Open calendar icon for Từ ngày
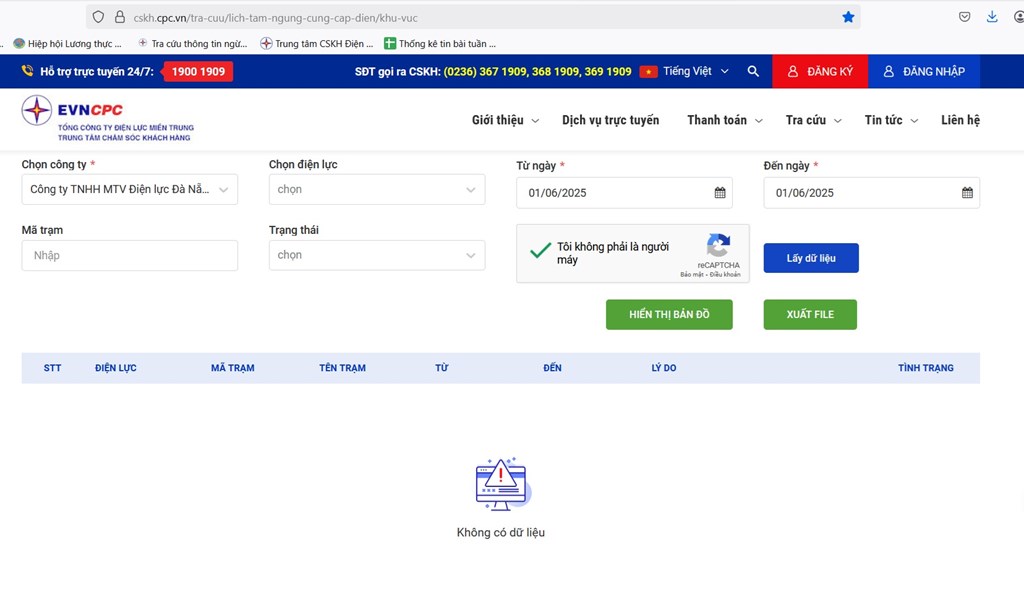Image resolution: width=1024 pixels, height=594 pixels. (x=720, y=193)
